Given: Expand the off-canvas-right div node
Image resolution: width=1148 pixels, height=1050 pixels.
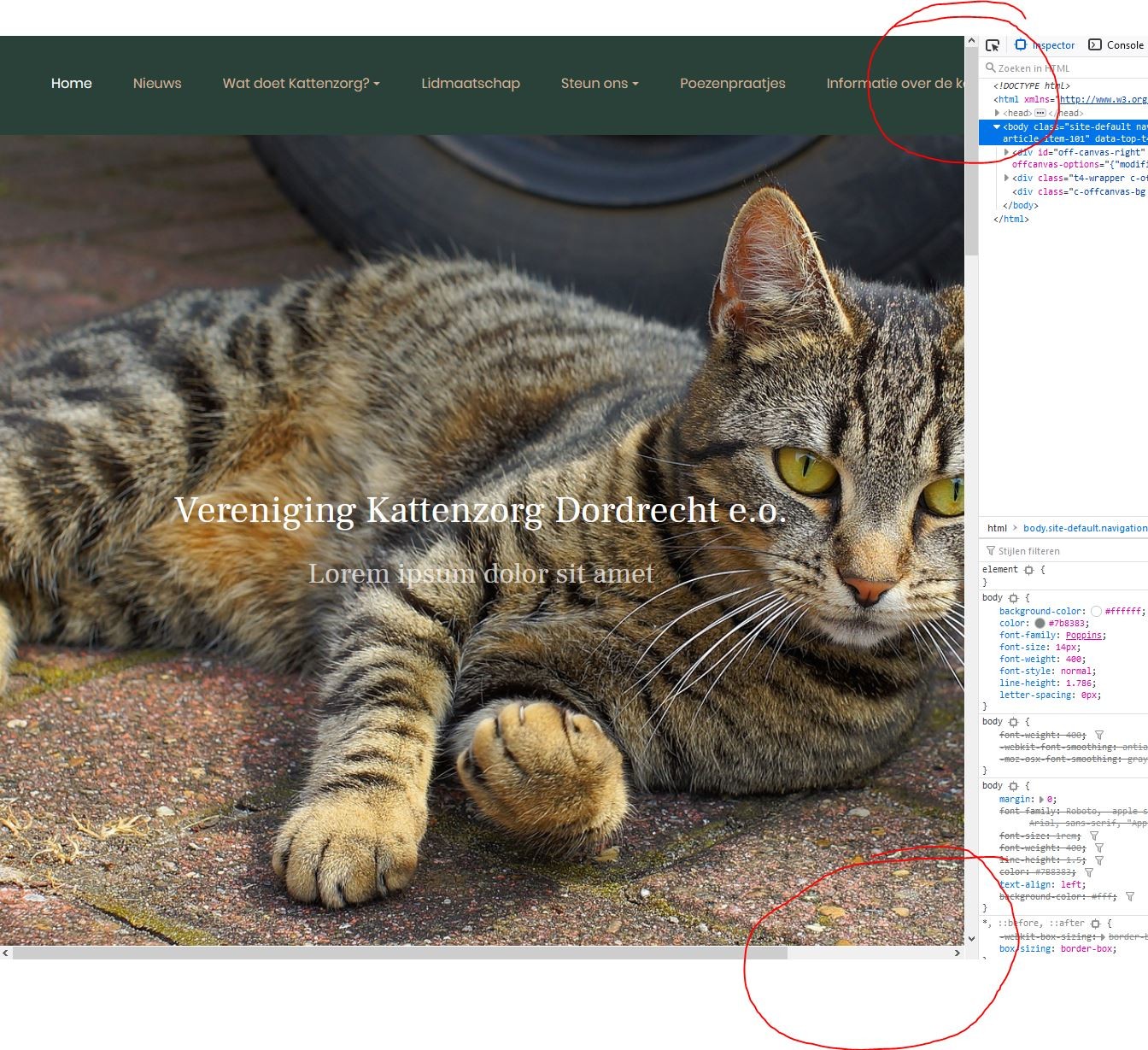Looking at the screenshot, I should tap(1007, 152).
